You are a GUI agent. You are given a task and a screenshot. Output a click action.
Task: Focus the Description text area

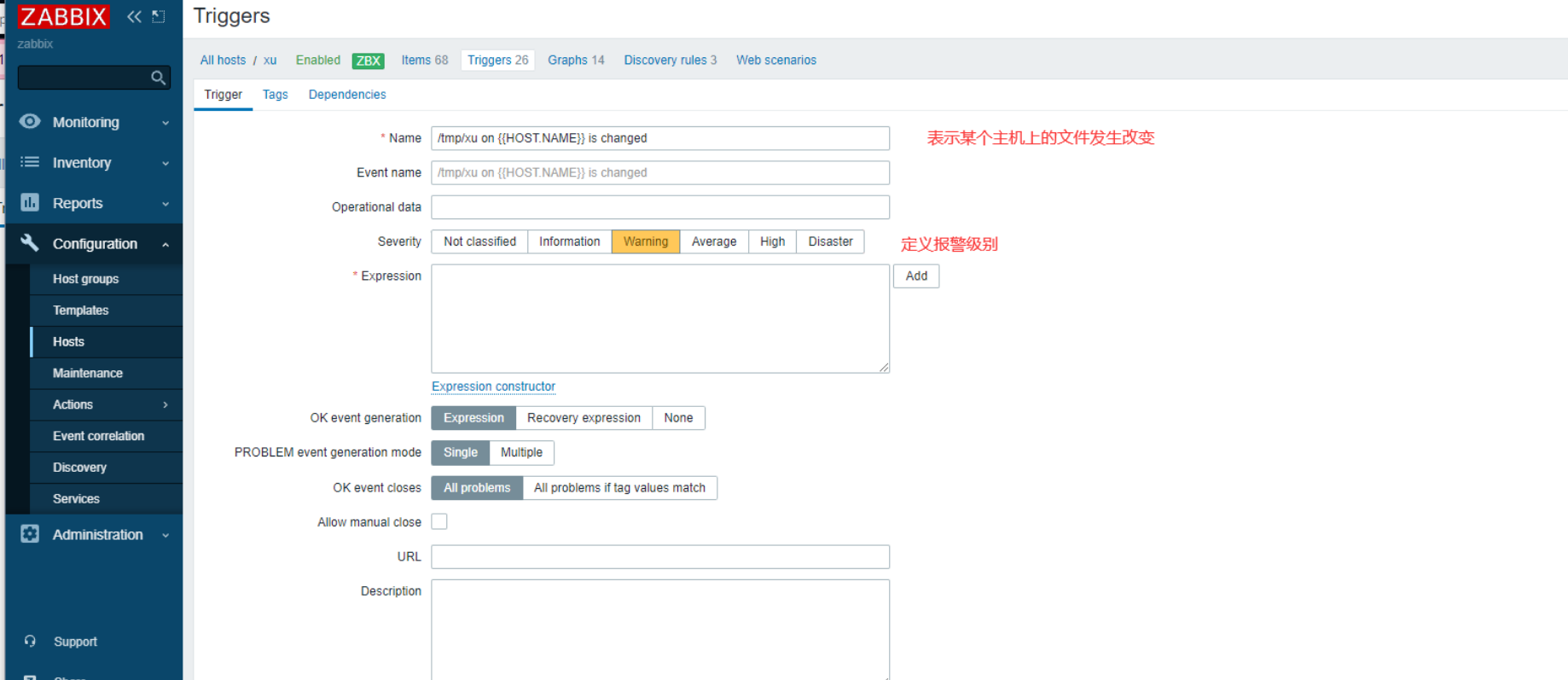point(660,630)
